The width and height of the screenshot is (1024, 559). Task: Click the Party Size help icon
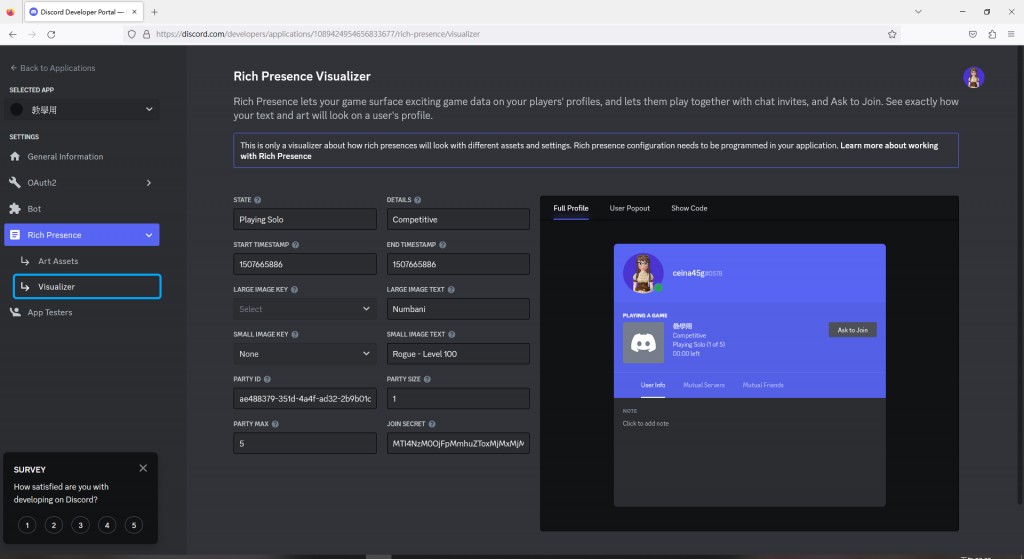(427, 379)
